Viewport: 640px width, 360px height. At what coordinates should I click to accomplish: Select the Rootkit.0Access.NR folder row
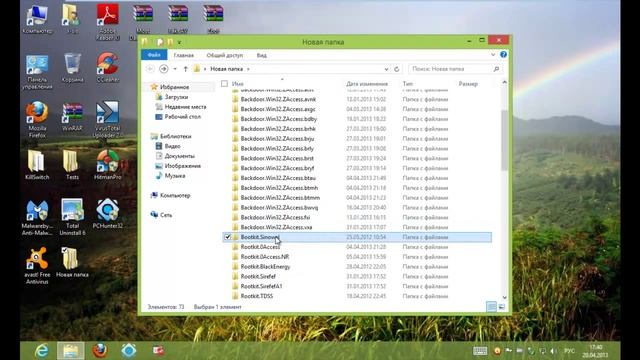(357, 257)
